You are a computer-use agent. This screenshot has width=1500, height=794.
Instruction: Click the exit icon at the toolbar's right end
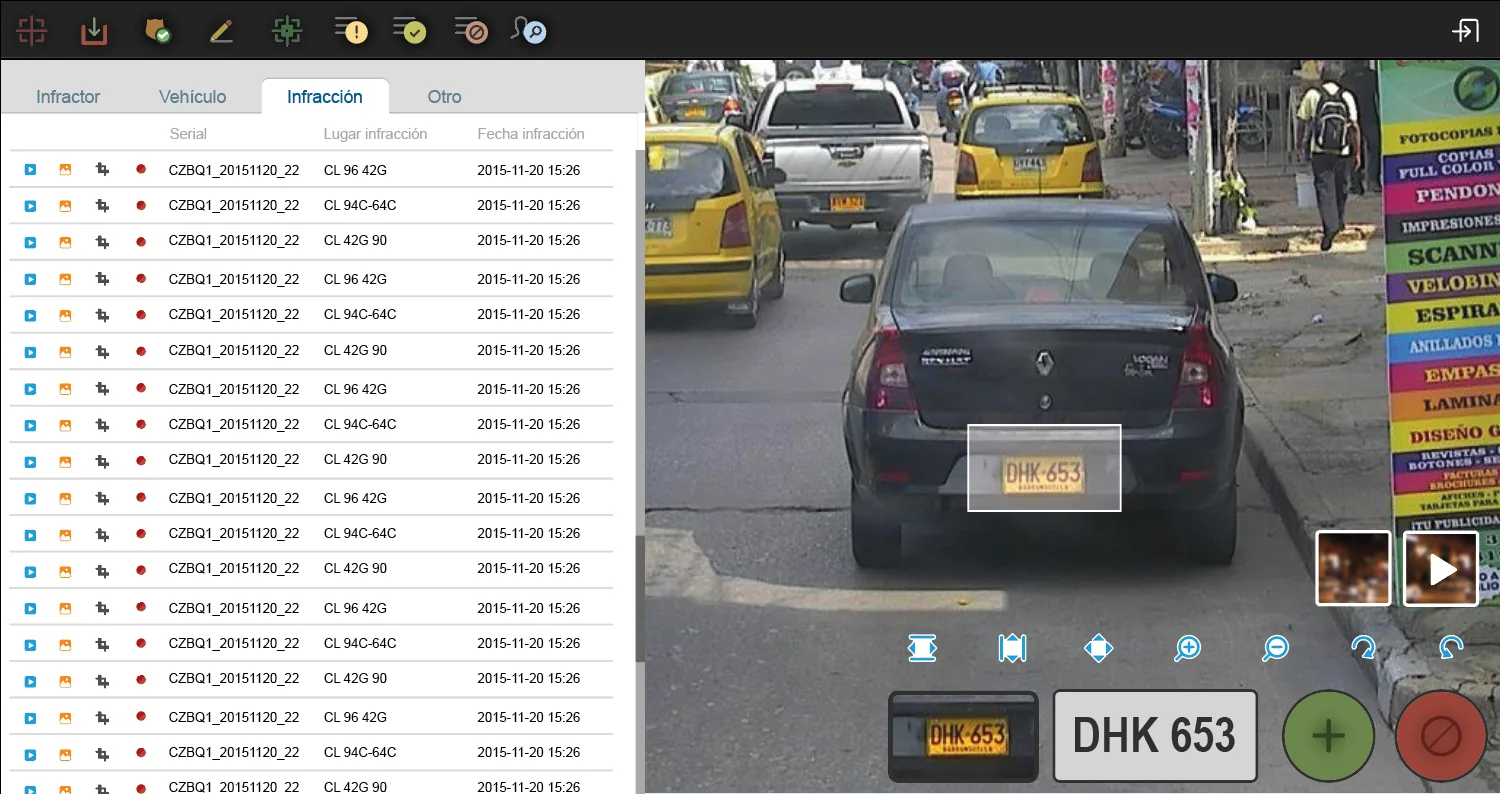pos(1465,31)
